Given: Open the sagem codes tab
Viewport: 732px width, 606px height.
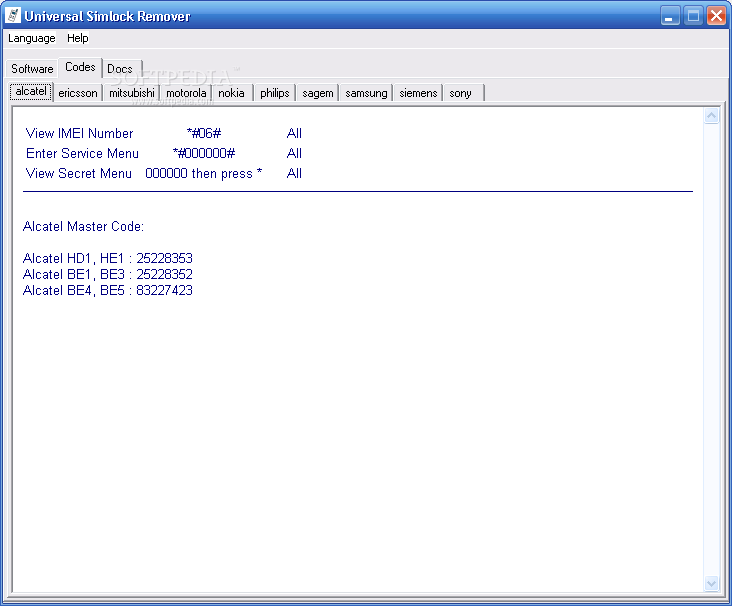Looking at the screenshot, I should [x=317, y=93].
